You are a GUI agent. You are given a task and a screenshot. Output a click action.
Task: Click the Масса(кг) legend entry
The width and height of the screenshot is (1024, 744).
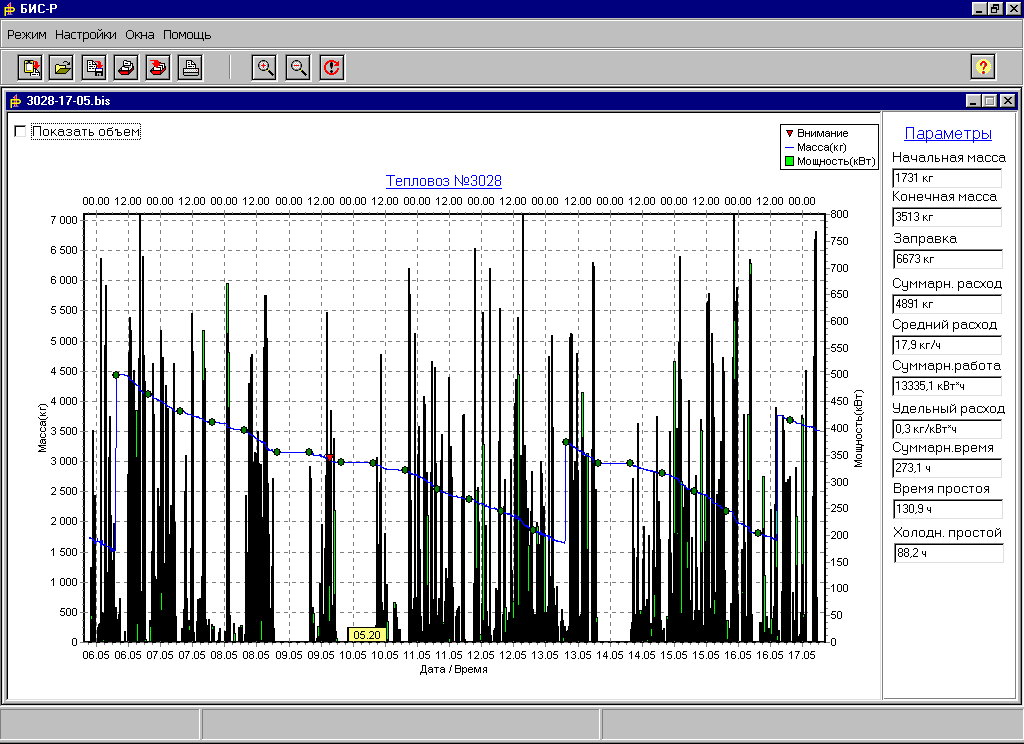pos(816,148)
